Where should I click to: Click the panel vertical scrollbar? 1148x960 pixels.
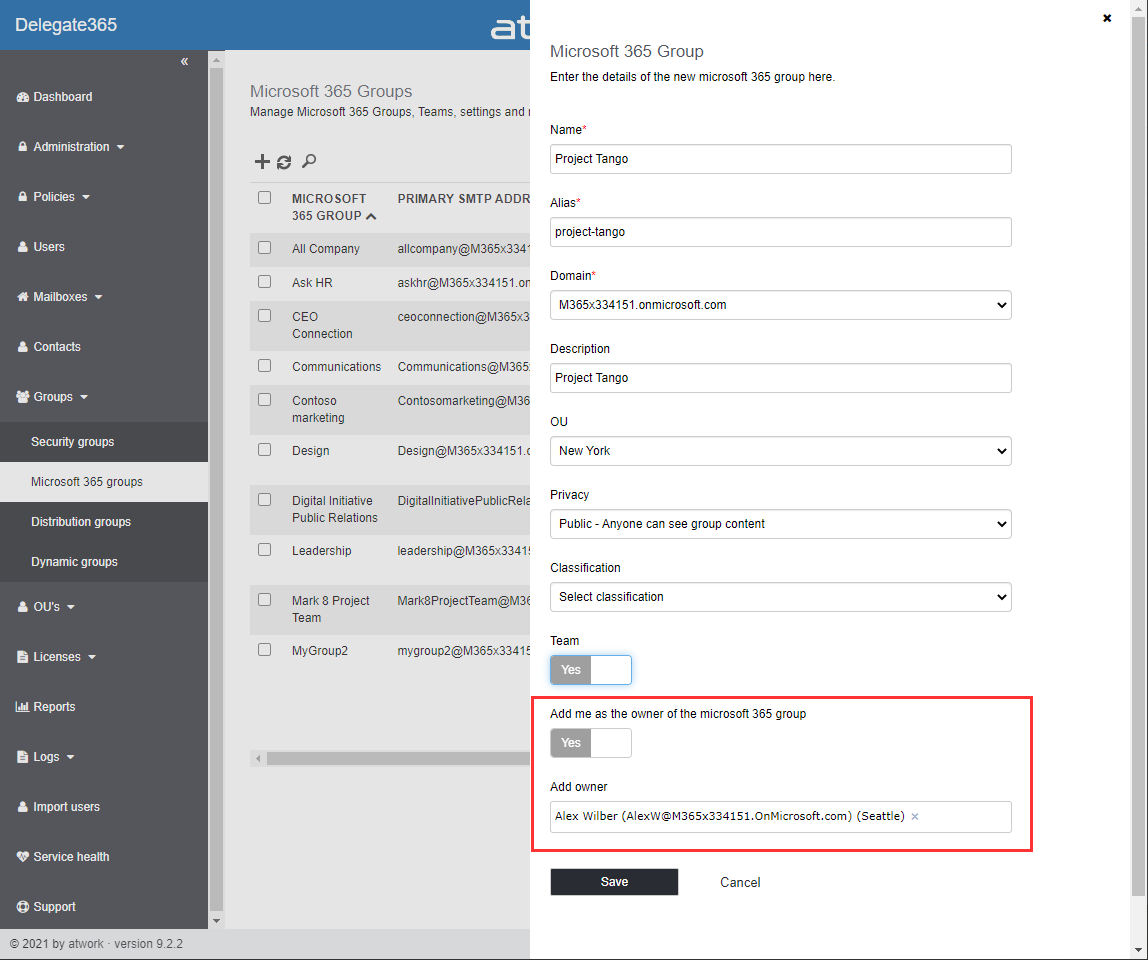tap(1138, 454)
